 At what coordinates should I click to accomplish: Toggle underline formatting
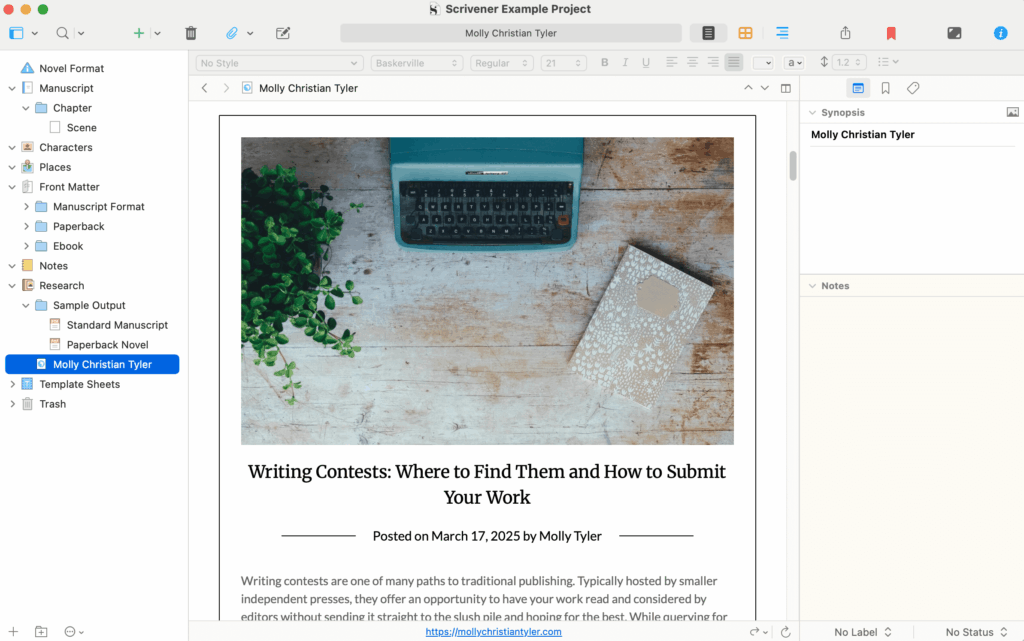tap(646, 63)
